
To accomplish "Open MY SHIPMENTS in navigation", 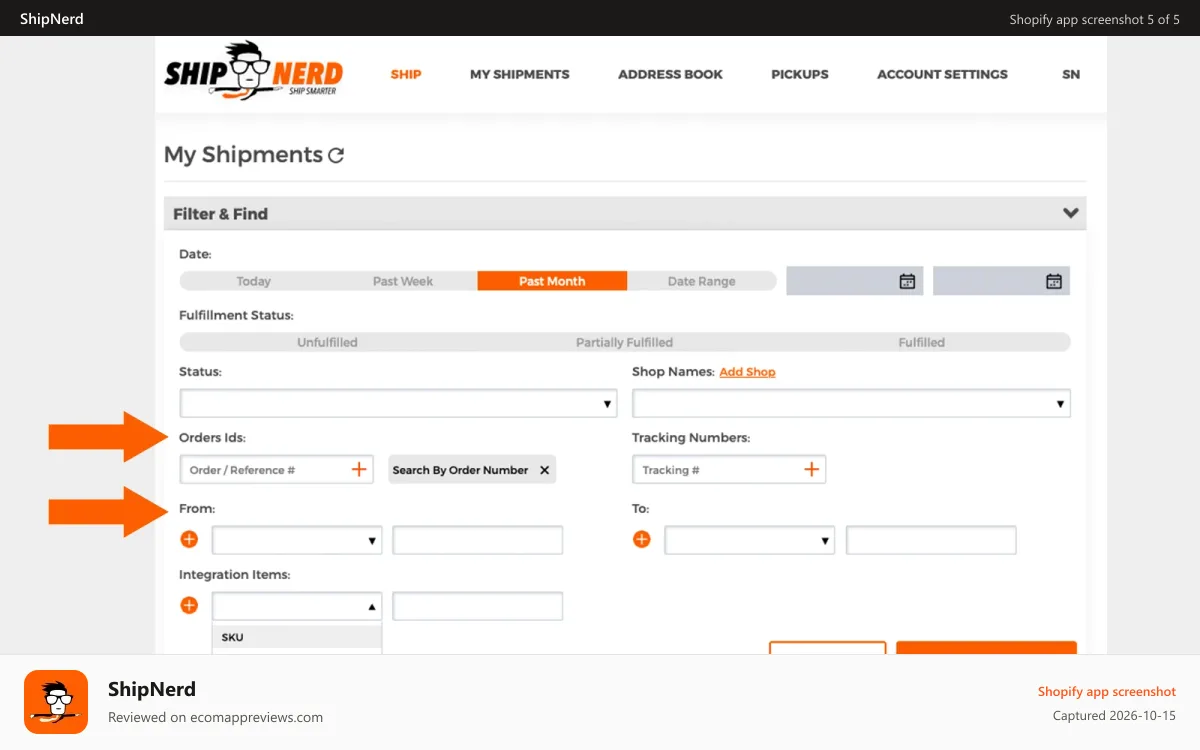I will pos(520,74).
